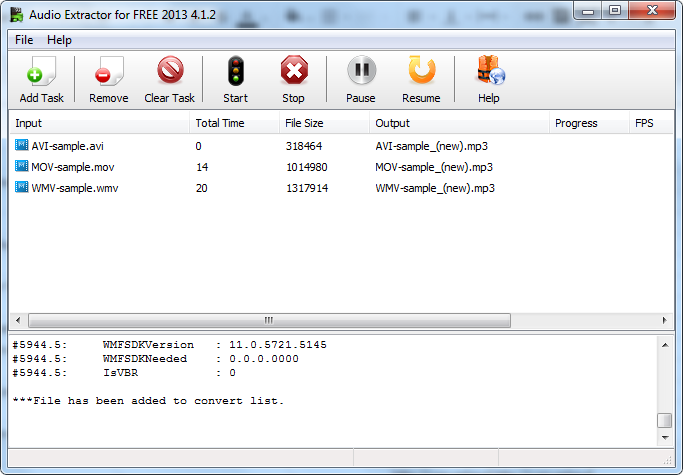
Task: Click the WMFSDKVersion log line
Action: (169, 345)
